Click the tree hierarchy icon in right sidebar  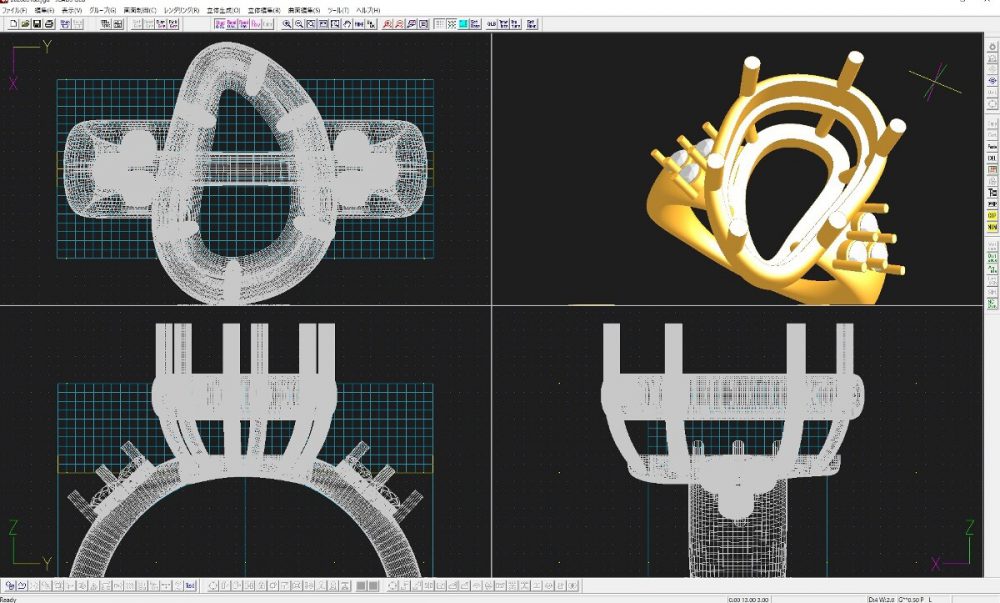tap(992, 192)
